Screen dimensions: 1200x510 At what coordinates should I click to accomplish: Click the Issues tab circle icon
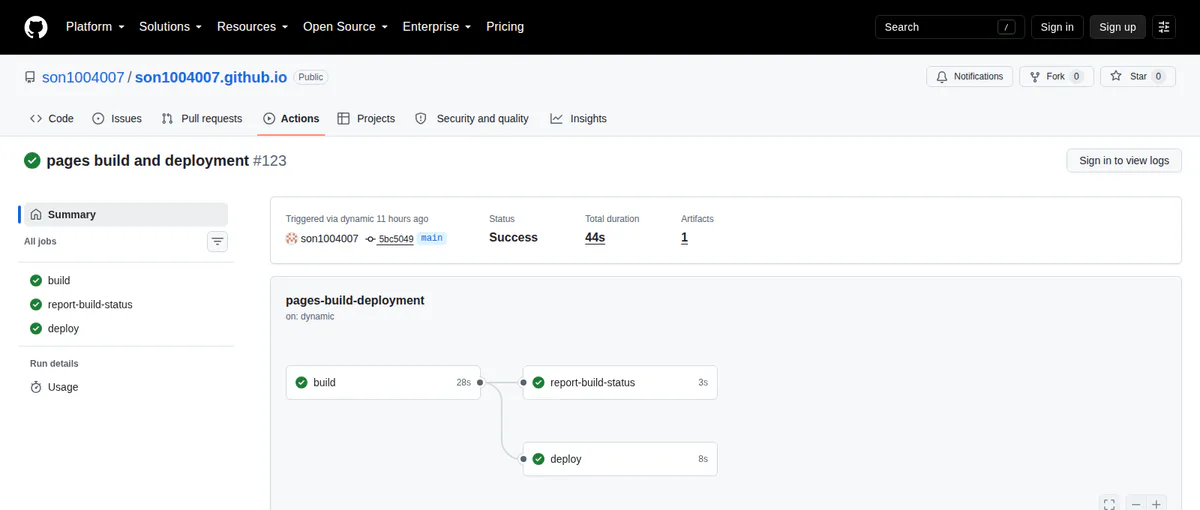[x=98, y=118]
